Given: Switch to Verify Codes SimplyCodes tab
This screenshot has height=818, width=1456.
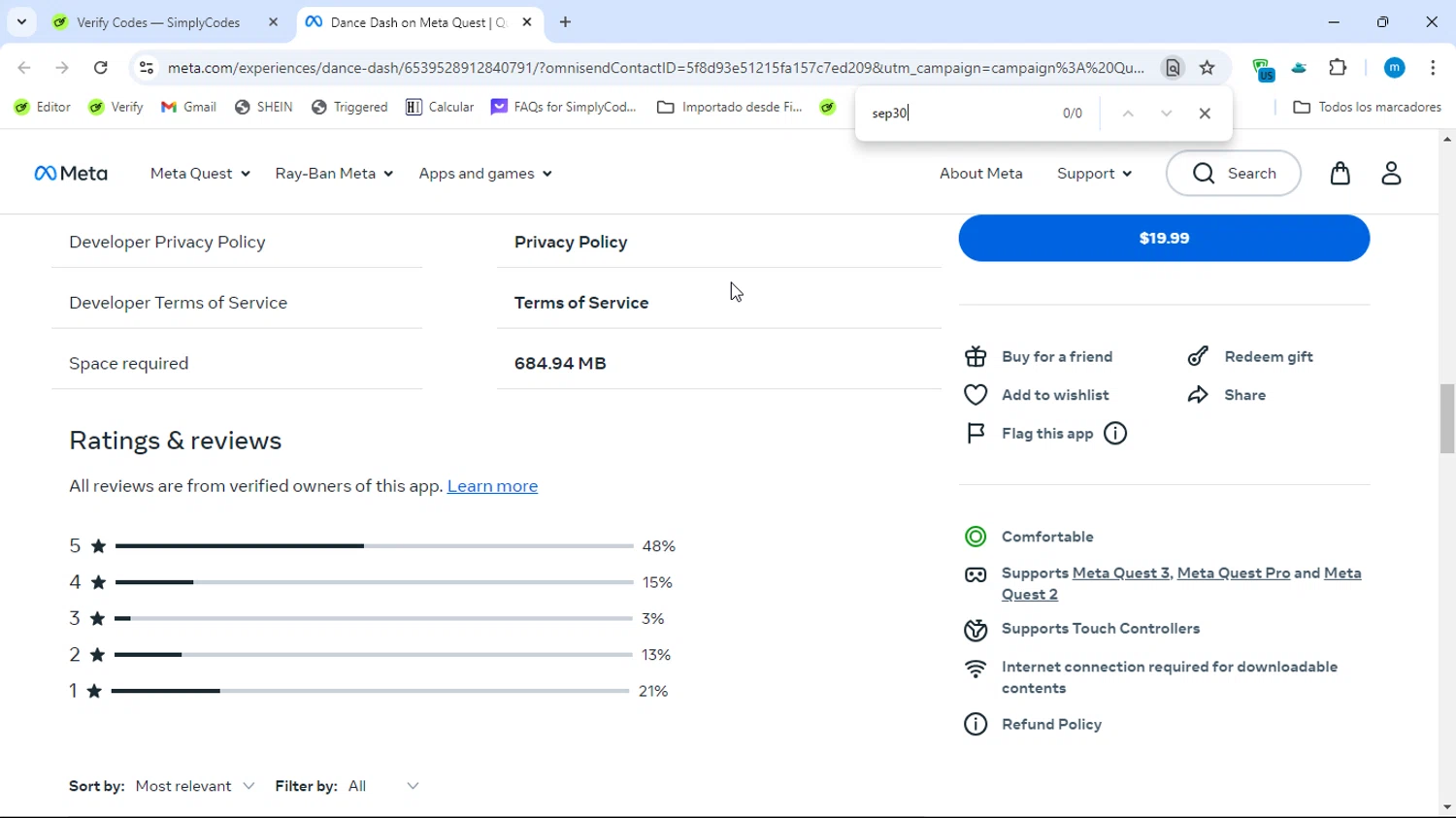Looking at the screenshot, I should 158,22.
